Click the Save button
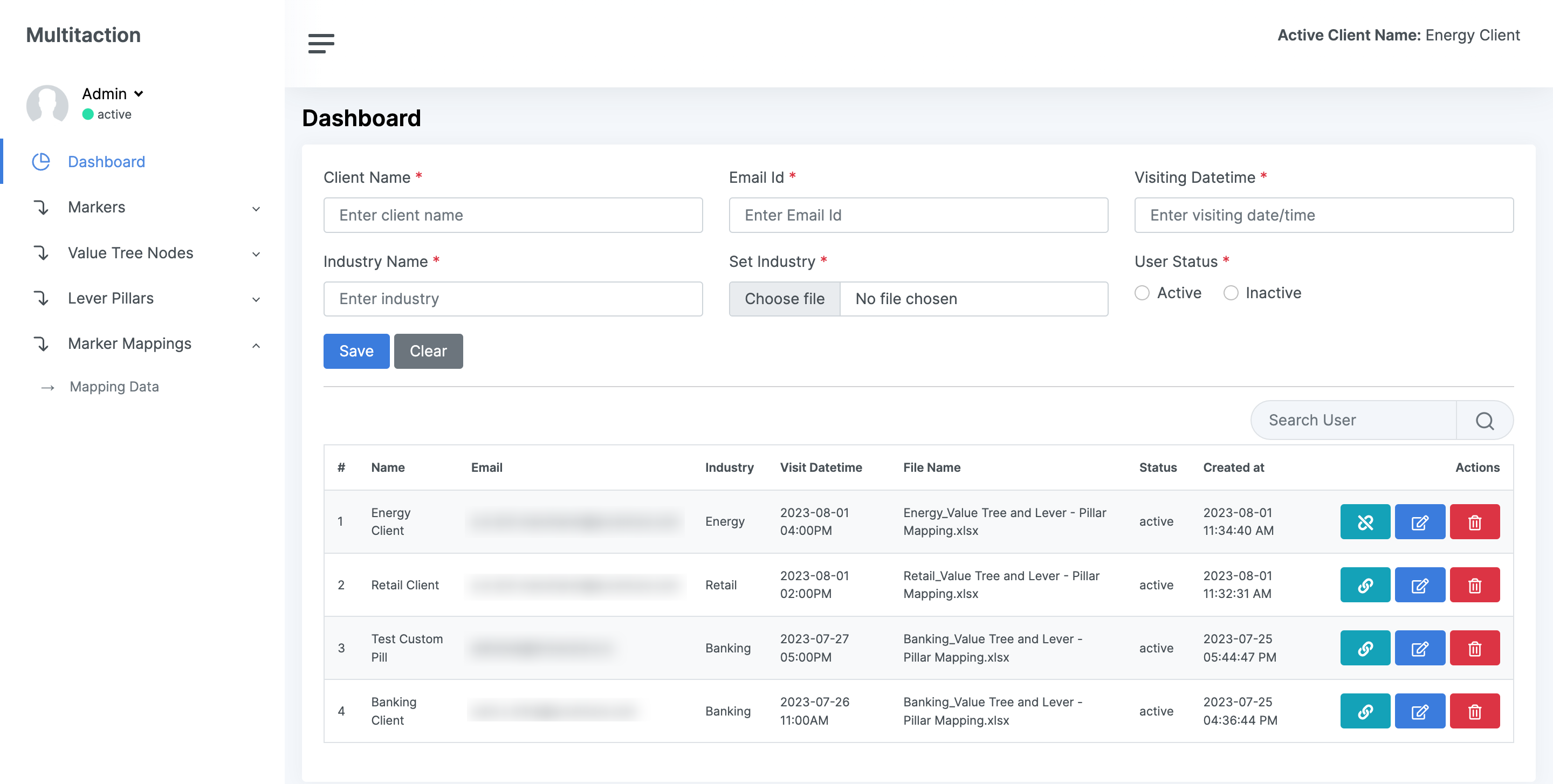This screenshot has width=1553, height=784. (356, 350)
